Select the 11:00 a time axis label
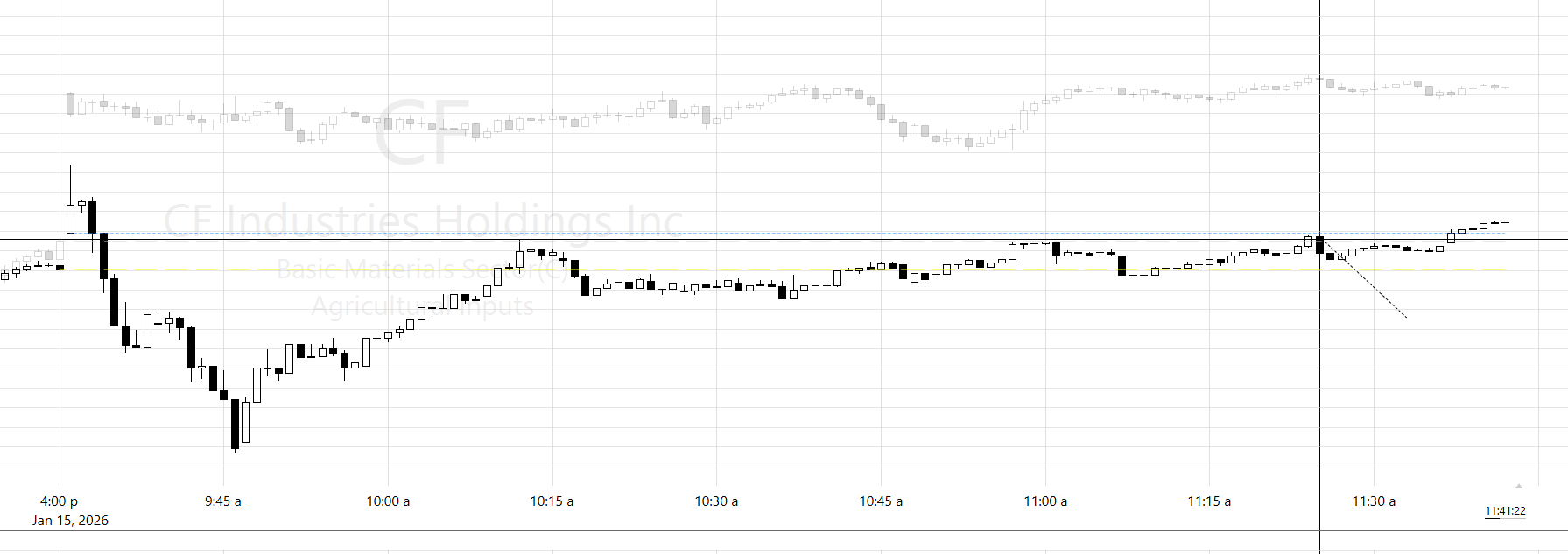Image resolution: width=1568 pixels, height=554 pixels. point(1045,501)
